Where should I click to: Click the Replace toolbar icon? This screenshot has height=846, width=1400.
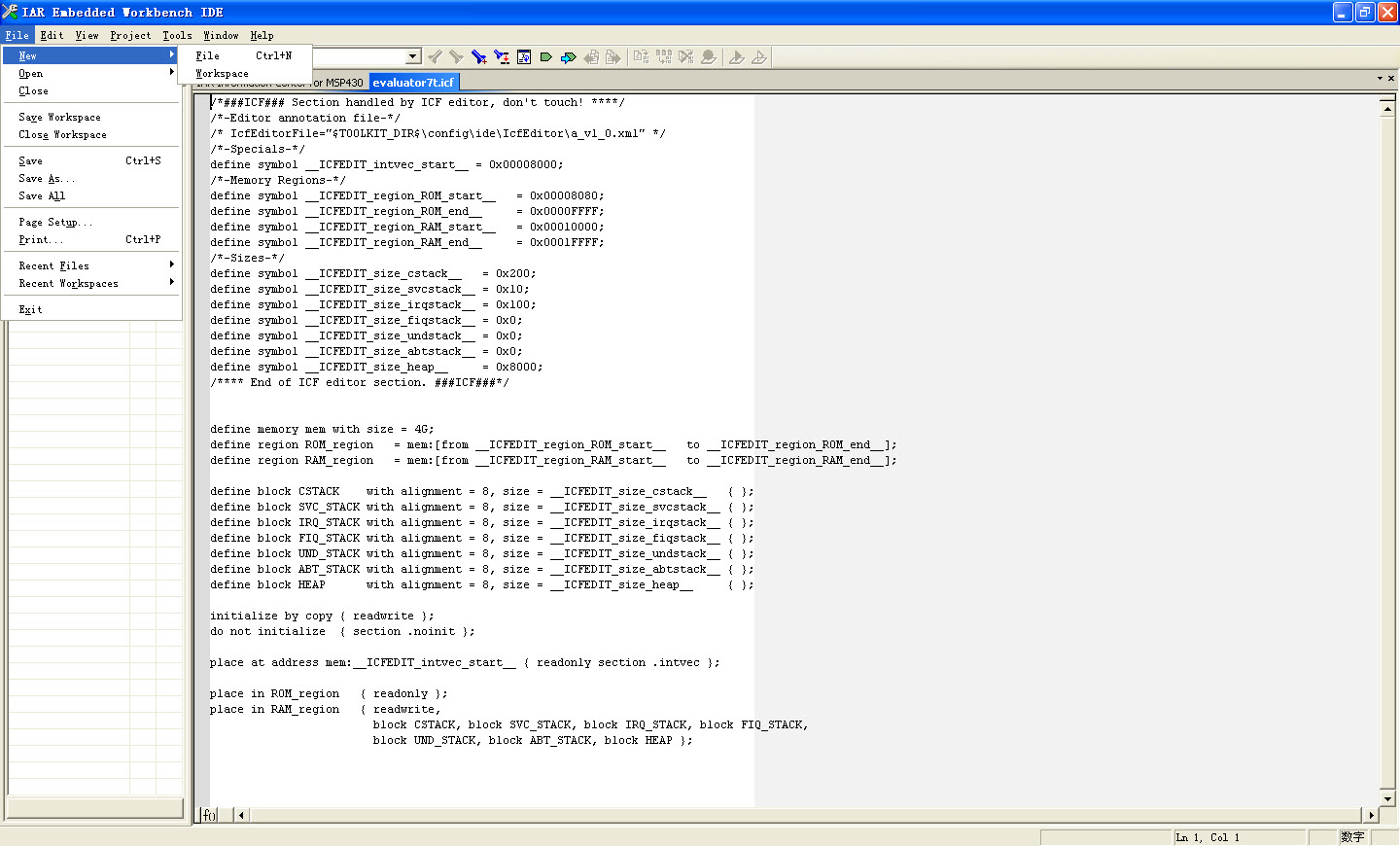pos(502,57)
